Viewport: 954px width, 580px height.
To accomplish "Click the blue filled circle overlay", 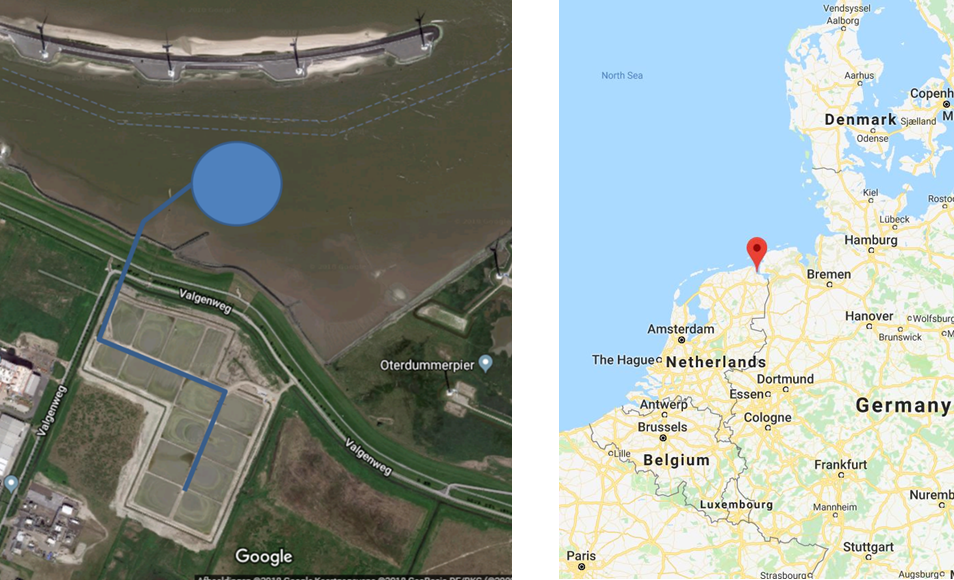I will click(237, 184).
